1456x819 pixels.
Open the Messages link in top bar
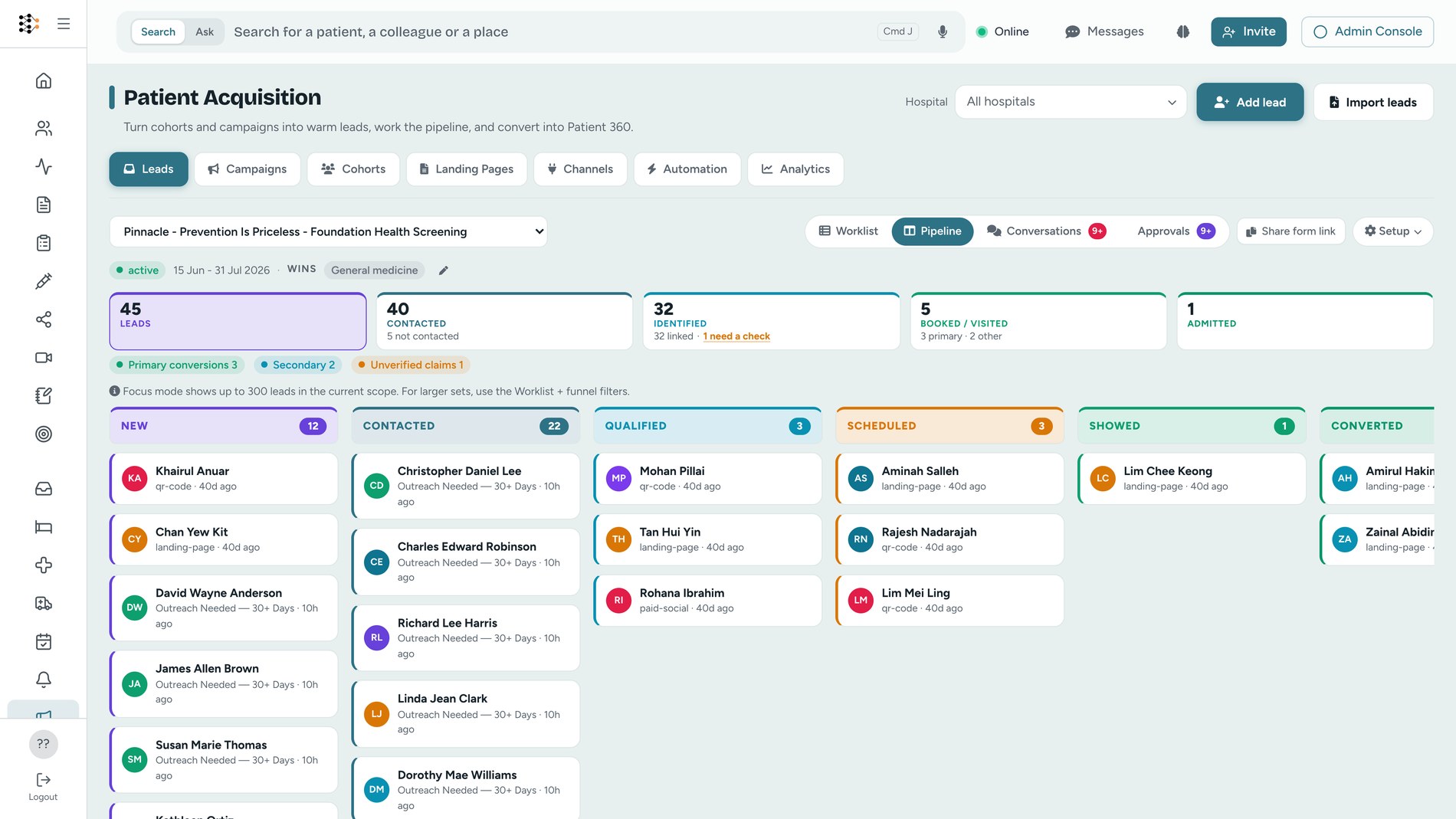1104,31
